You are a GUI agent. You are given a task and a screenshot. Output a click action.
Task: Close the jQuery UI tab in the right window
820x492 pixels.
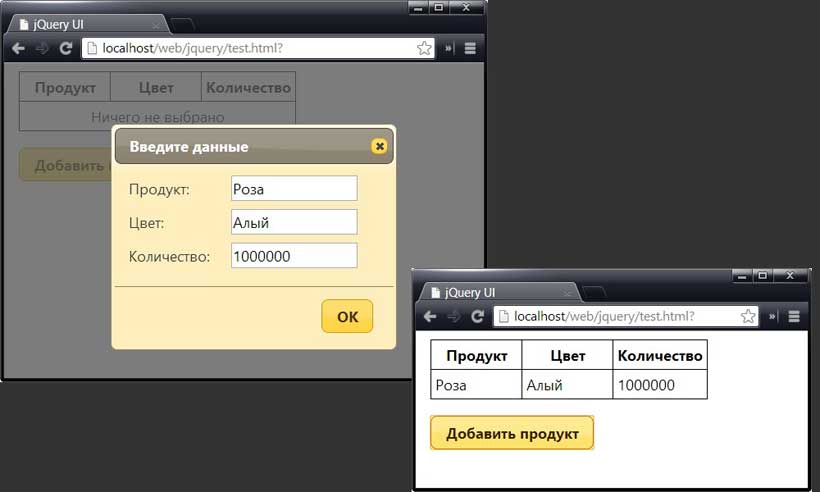click(x=567, y=293)
